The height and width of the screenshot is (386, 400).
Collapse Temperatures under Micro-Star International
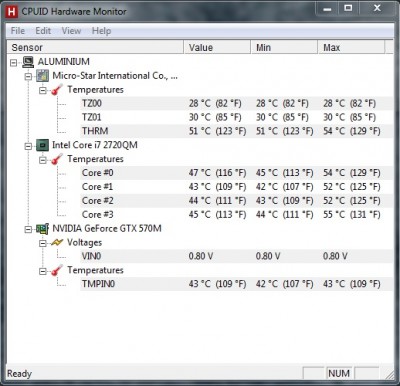pyautogui.click(x=43, y=90)
